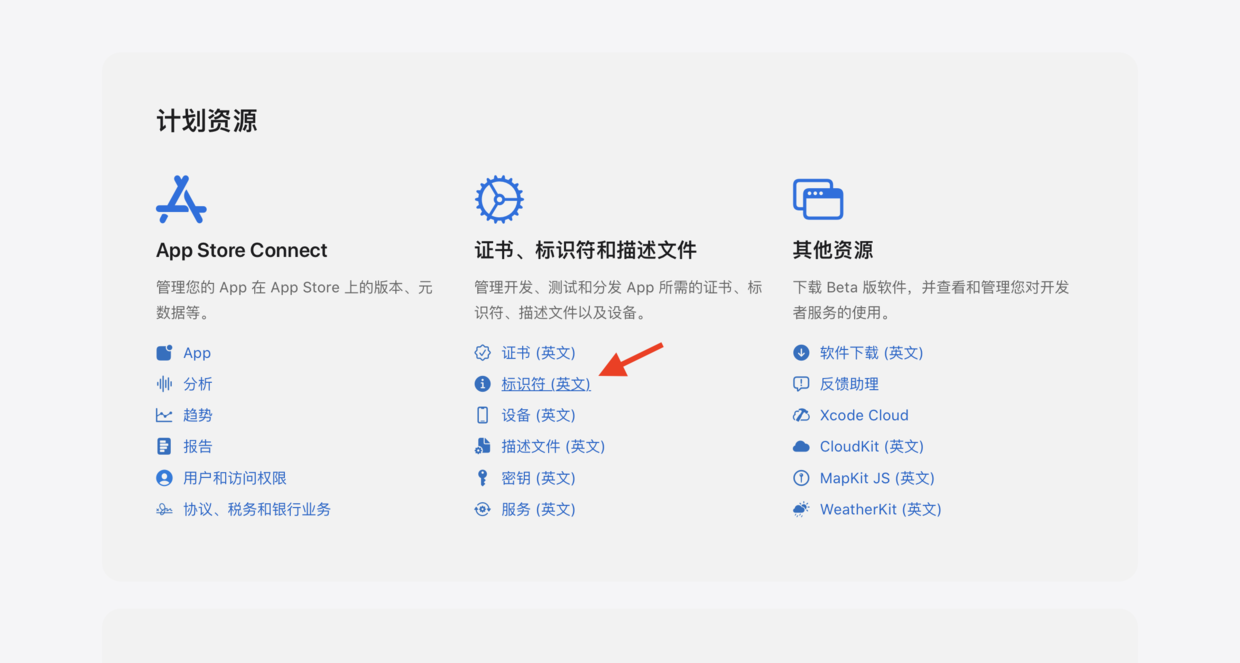Open the MapKit JS (英文) link
This screenshot has height=663, width=1240.
877,478
